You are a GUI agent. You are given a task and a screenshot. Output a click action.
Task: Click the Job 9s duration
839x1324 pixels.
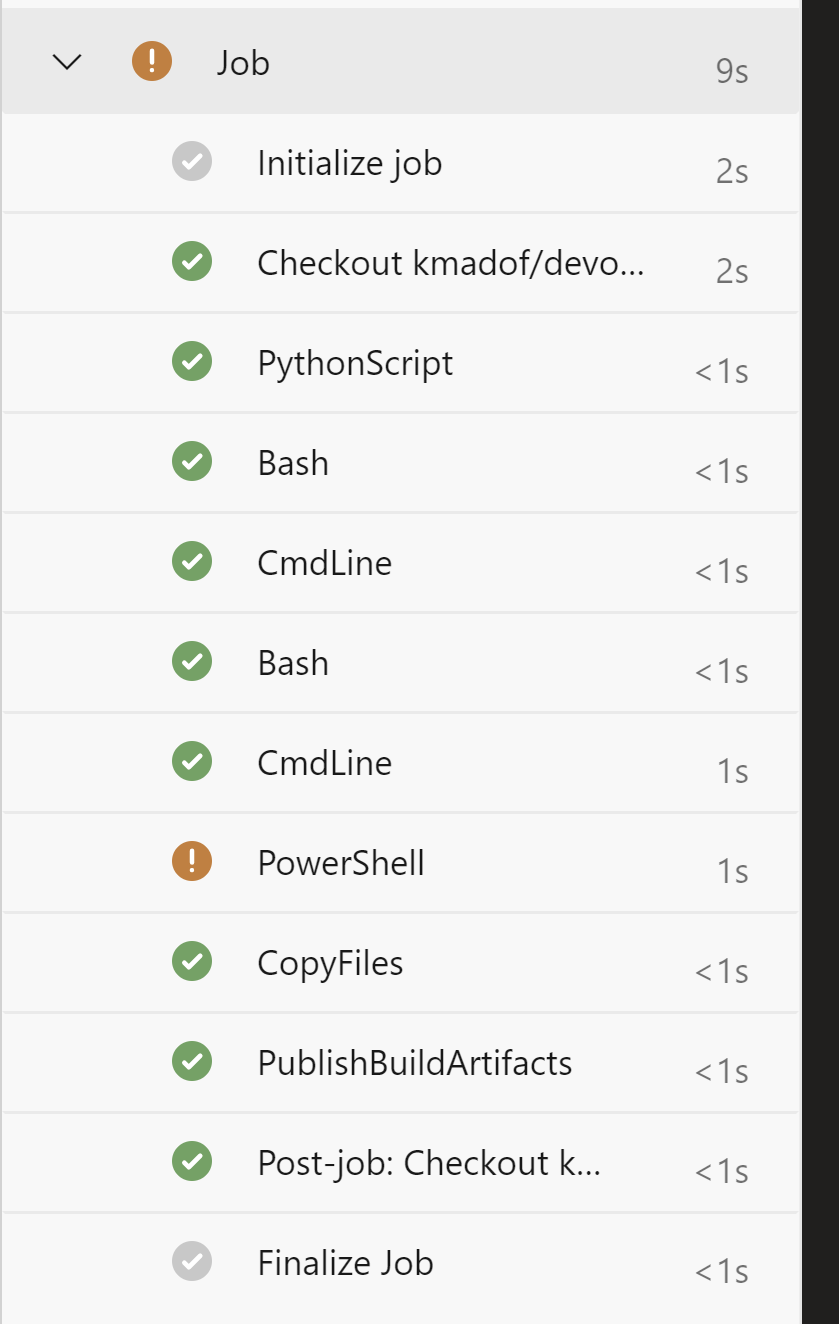coord(732,72)
